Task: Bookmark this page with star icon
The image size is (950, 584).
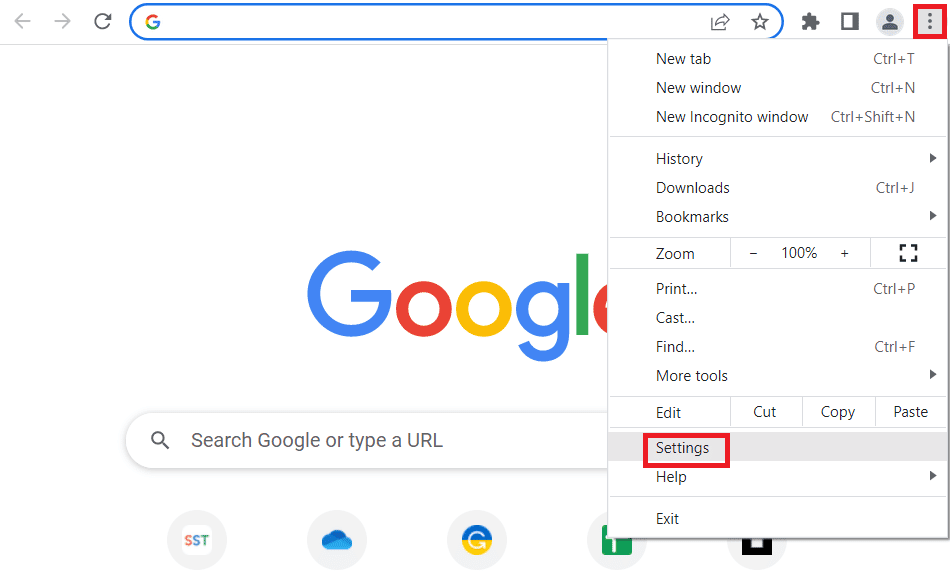Action: click(760, 21)
